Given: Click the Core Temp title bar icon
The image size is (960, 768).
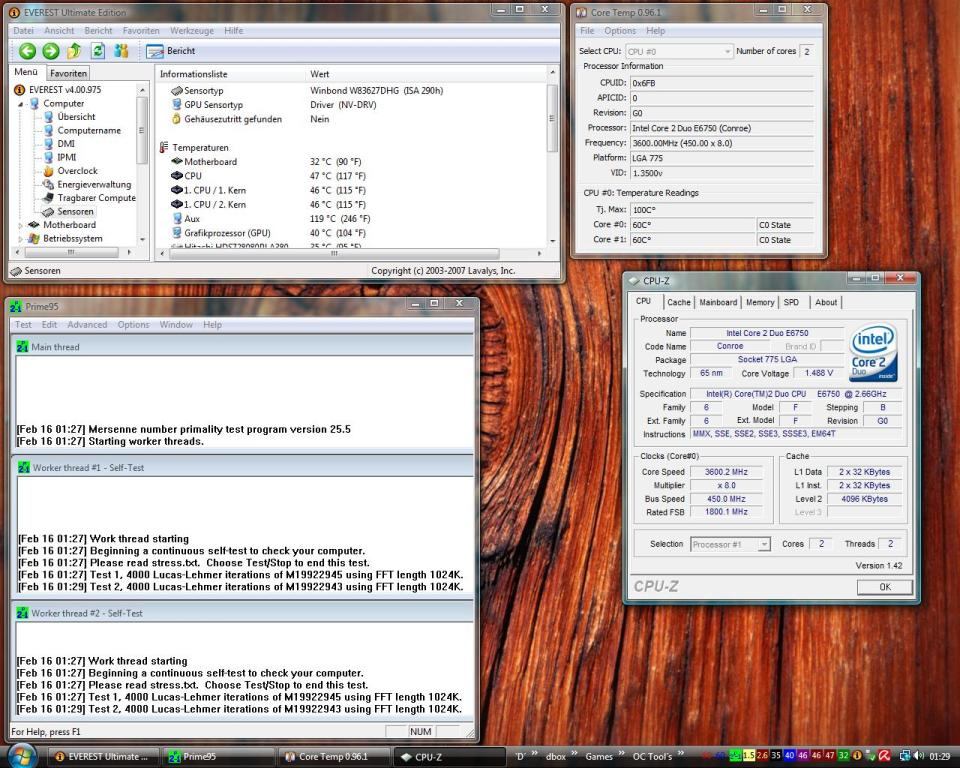Looking at the screenshot, I should 582,12.
